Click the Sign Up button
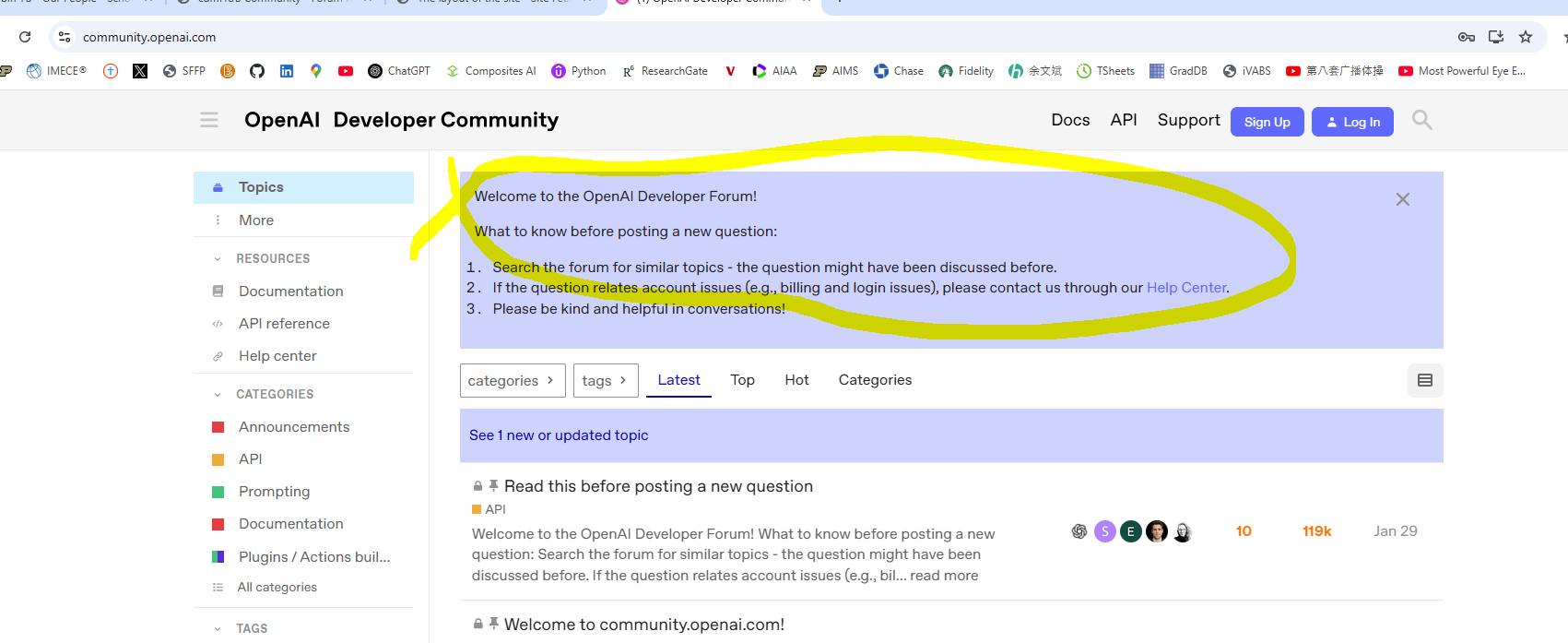 (x=1267, y=122)
